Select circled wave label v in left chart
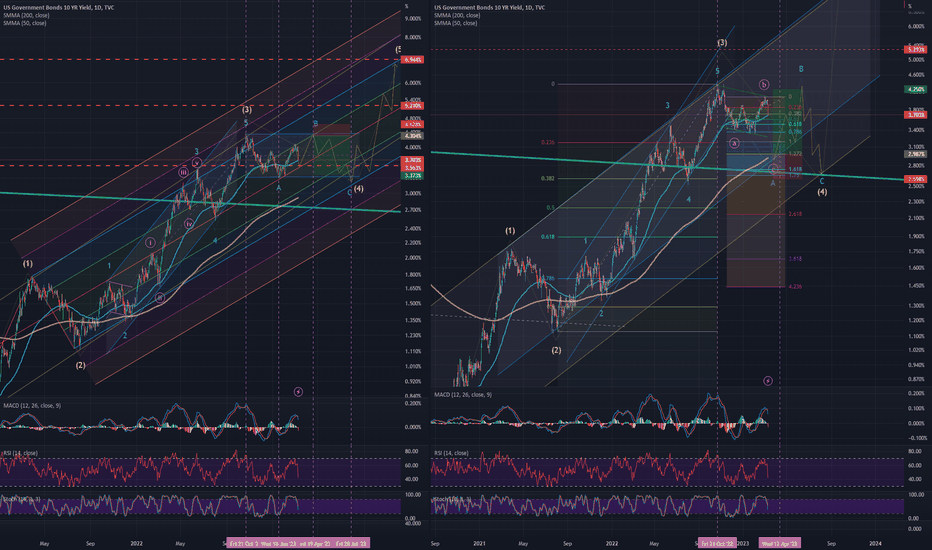This screenshot has height=550, width=932. tap(197, 163)
